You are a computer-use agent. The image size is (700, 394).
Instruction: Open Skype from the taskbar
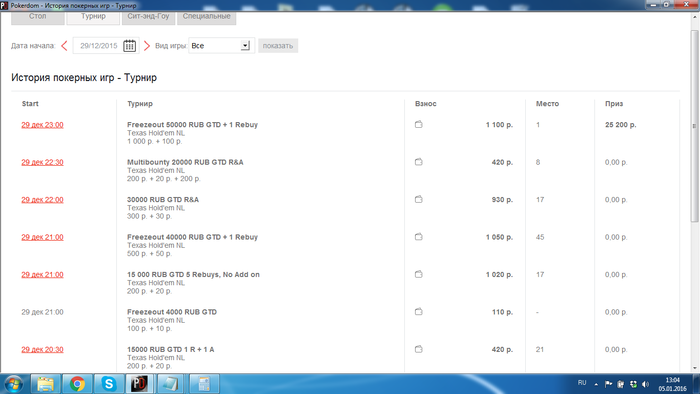(108, 384)
